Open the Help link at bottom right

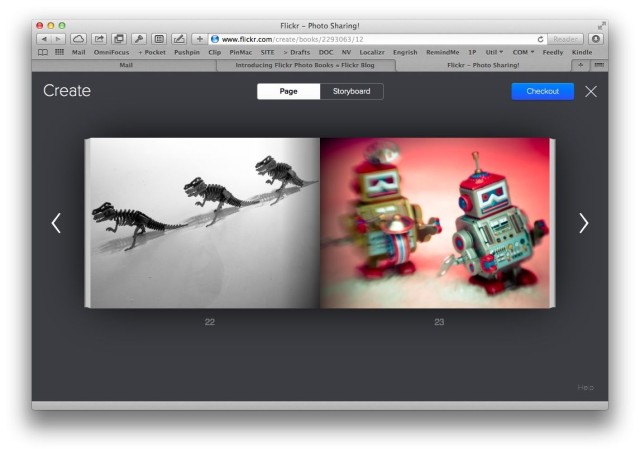pos(585,387)
